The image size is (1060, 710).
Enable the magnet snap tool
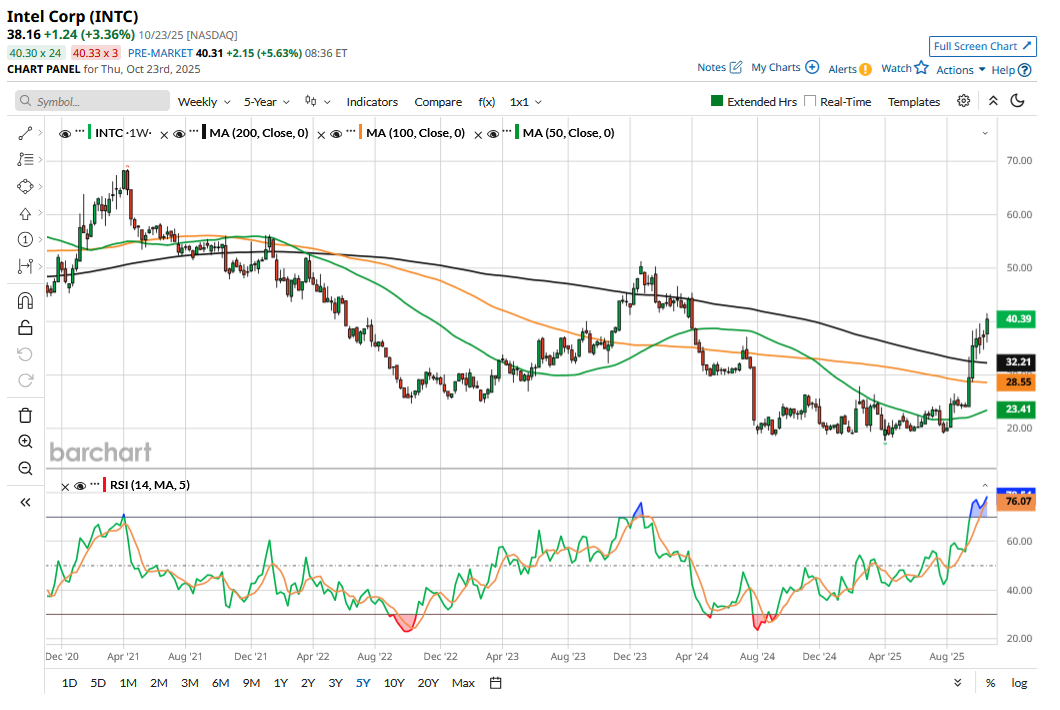(x=26, y=300)
